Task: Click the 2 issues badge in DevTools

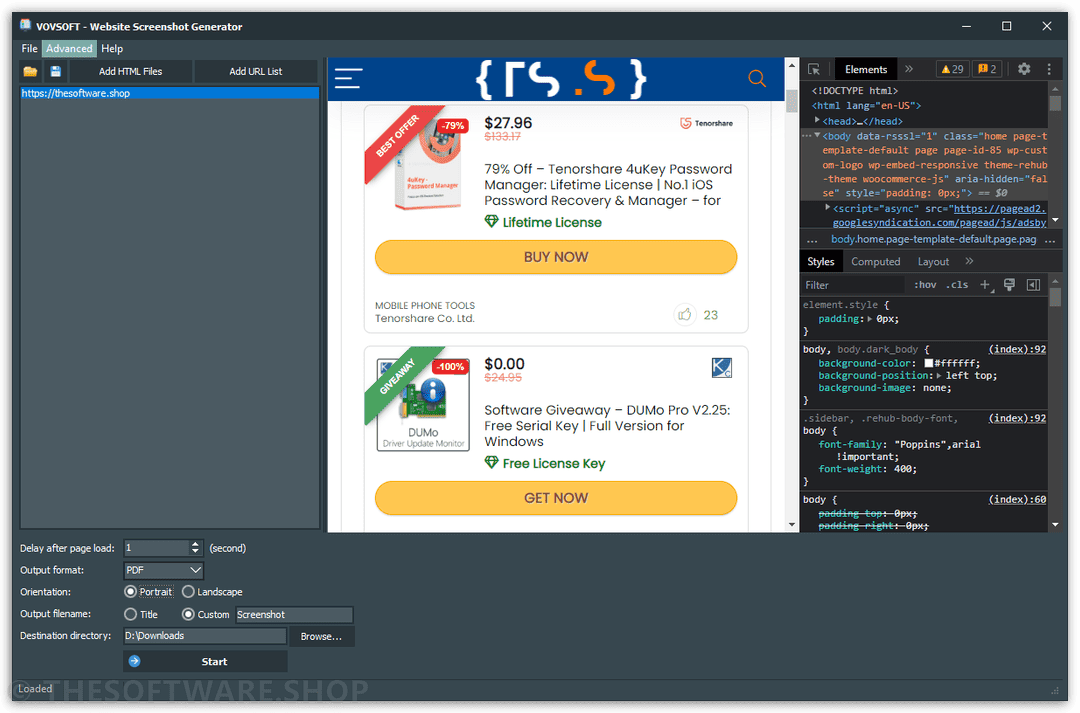Action: tap(987, 69)
